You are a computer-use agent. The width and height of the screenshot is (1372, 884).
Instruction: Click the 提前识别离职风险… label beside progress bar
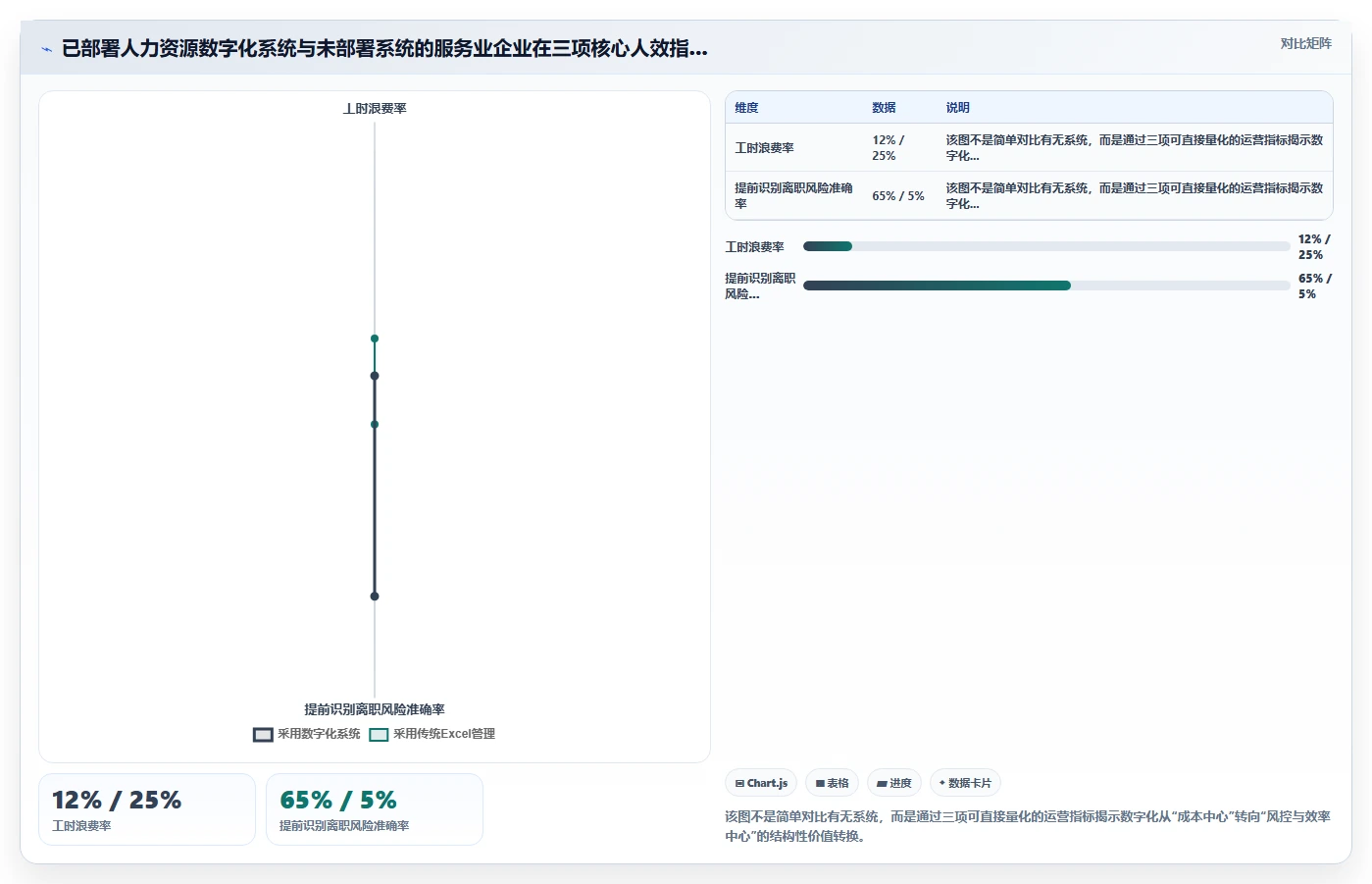(x=760, y=286)
